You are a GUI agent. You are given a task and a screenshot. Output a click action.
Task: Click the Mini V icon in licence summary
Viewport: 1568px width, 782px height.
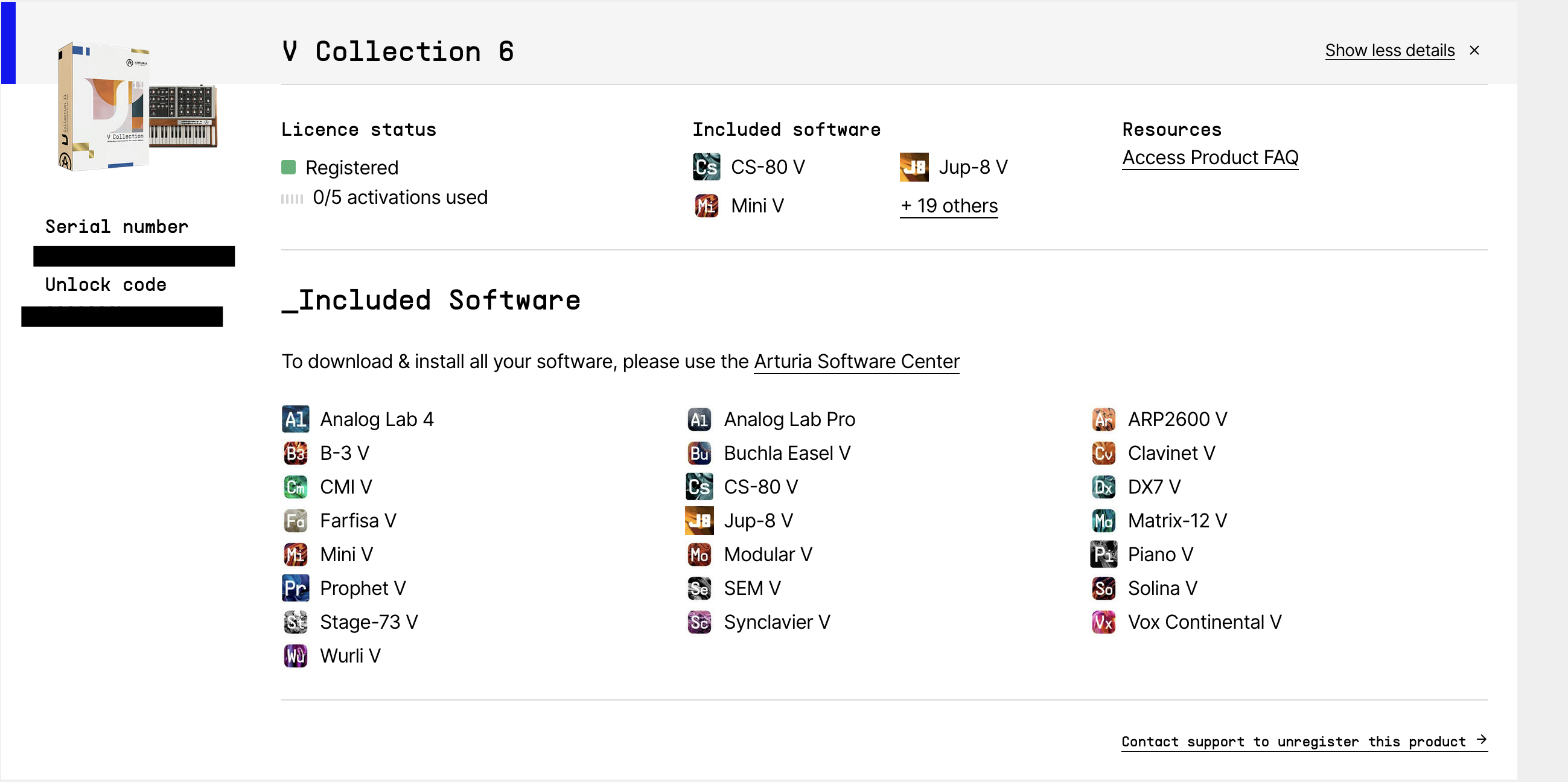click(706, 206)
